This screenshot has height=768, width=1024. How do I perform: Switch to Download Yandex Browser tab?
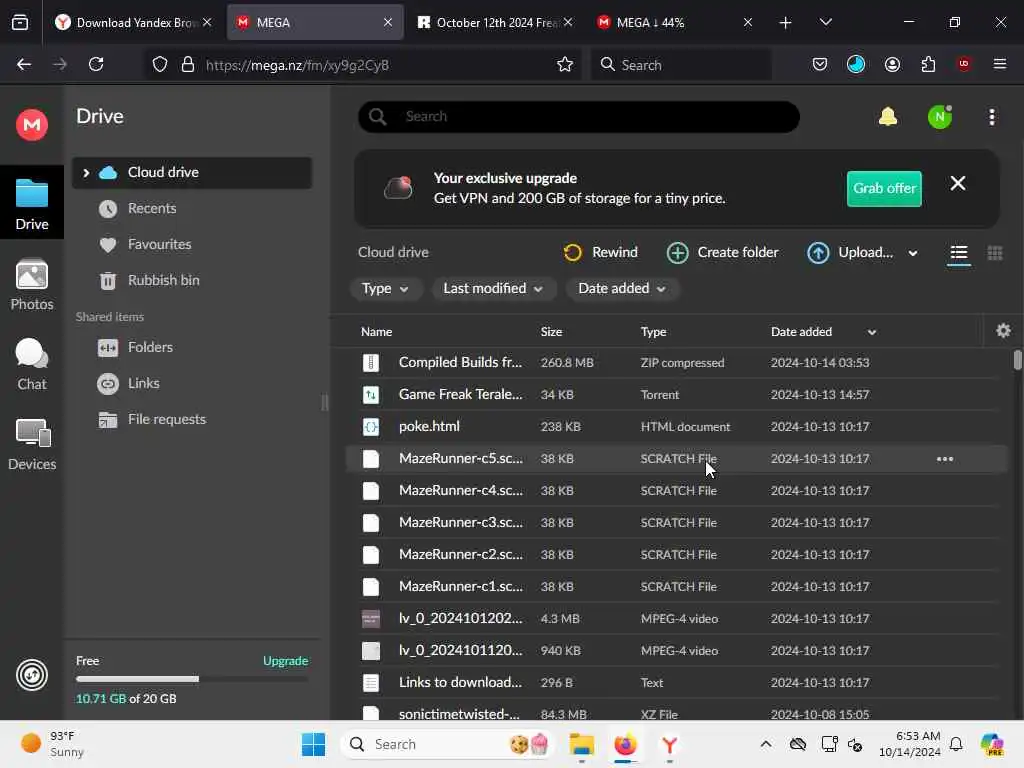coord(133,22)
